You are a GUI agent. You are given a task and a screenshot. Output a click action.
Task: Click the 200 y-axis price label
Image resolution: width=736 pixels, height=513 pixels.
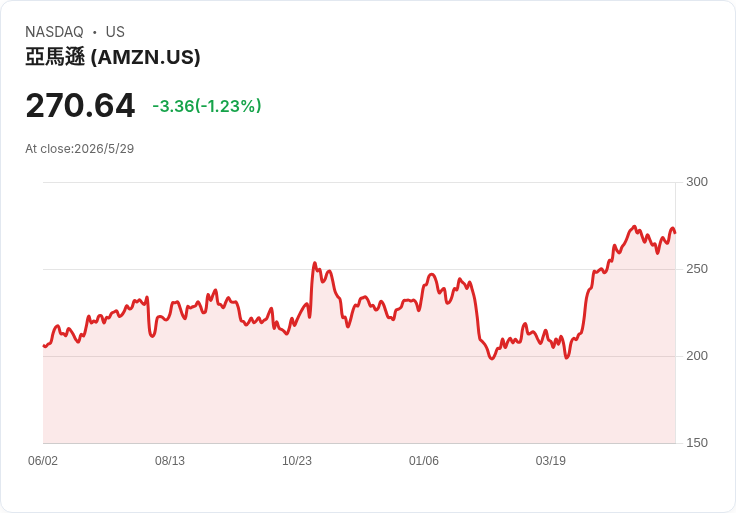(697, 356)
